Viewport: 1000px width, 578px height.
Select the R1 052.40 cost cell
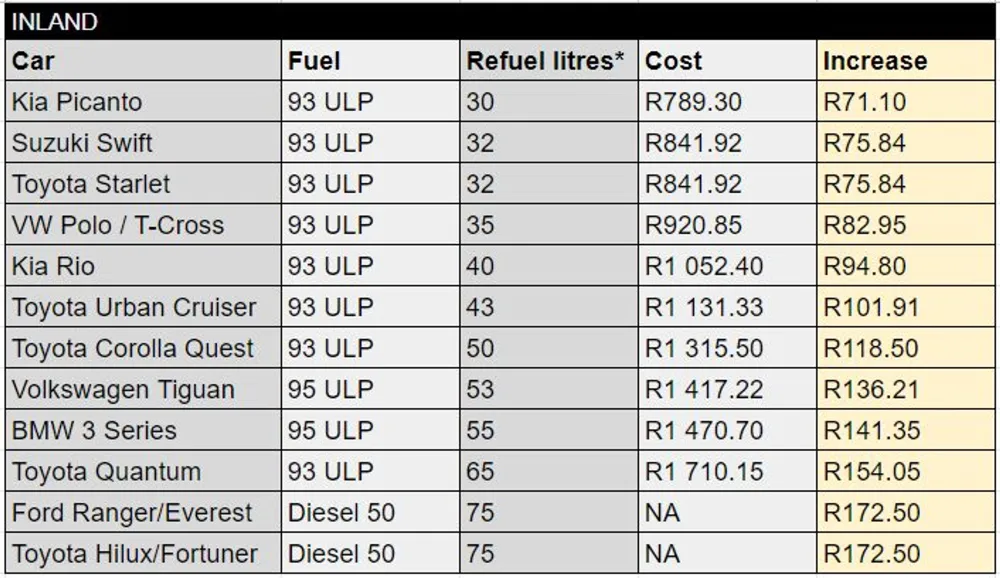728,266
